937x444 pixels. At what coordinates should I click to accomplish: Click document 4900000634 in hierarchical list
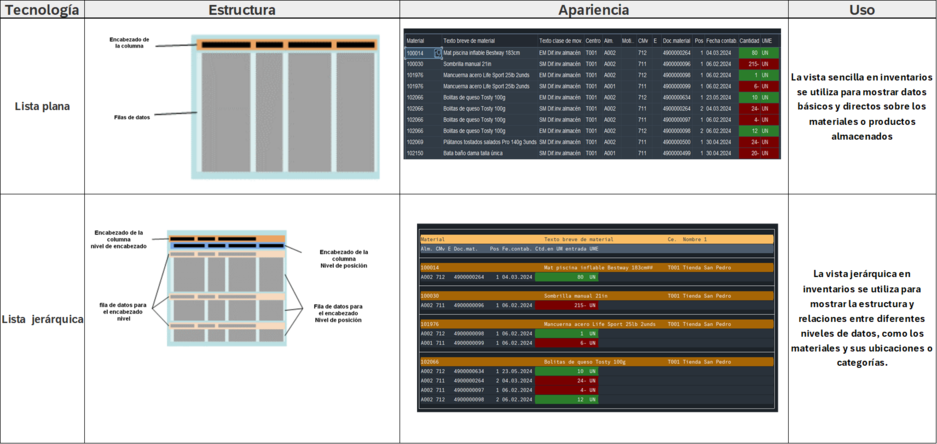coord(470,371)
